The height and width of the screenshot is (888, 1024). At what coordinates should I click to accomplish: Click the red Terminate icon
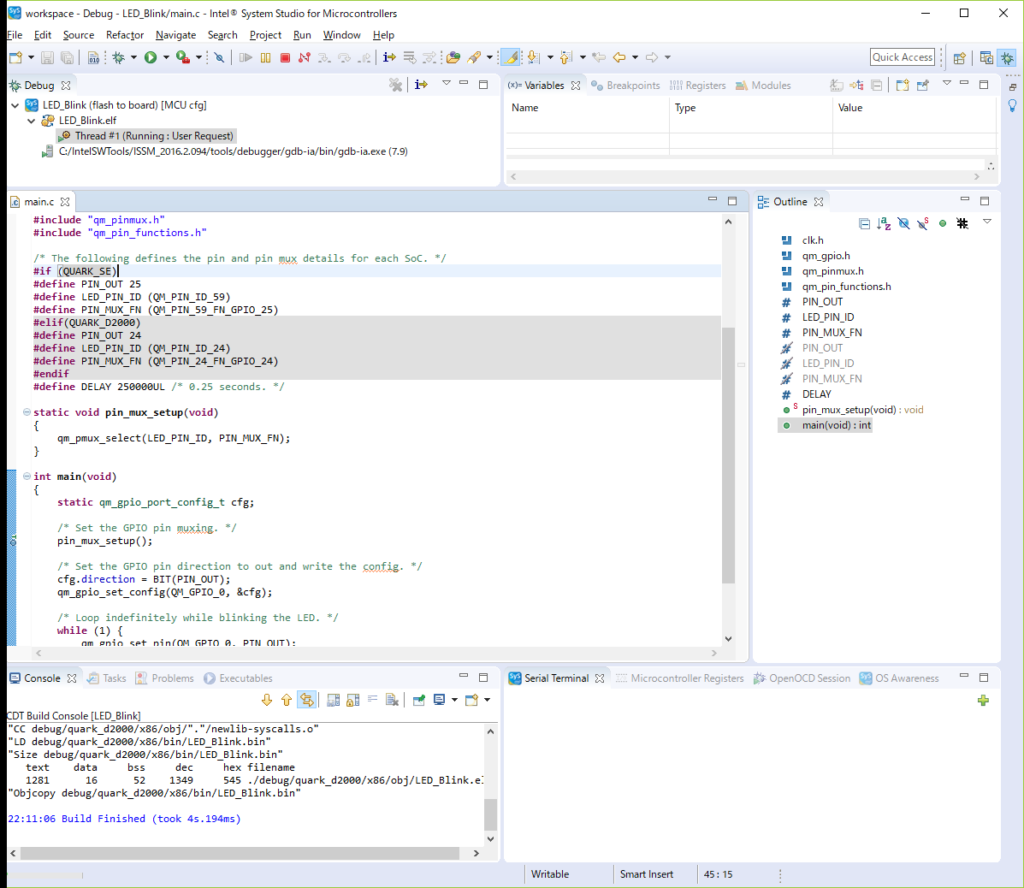[x=285, y=57]
